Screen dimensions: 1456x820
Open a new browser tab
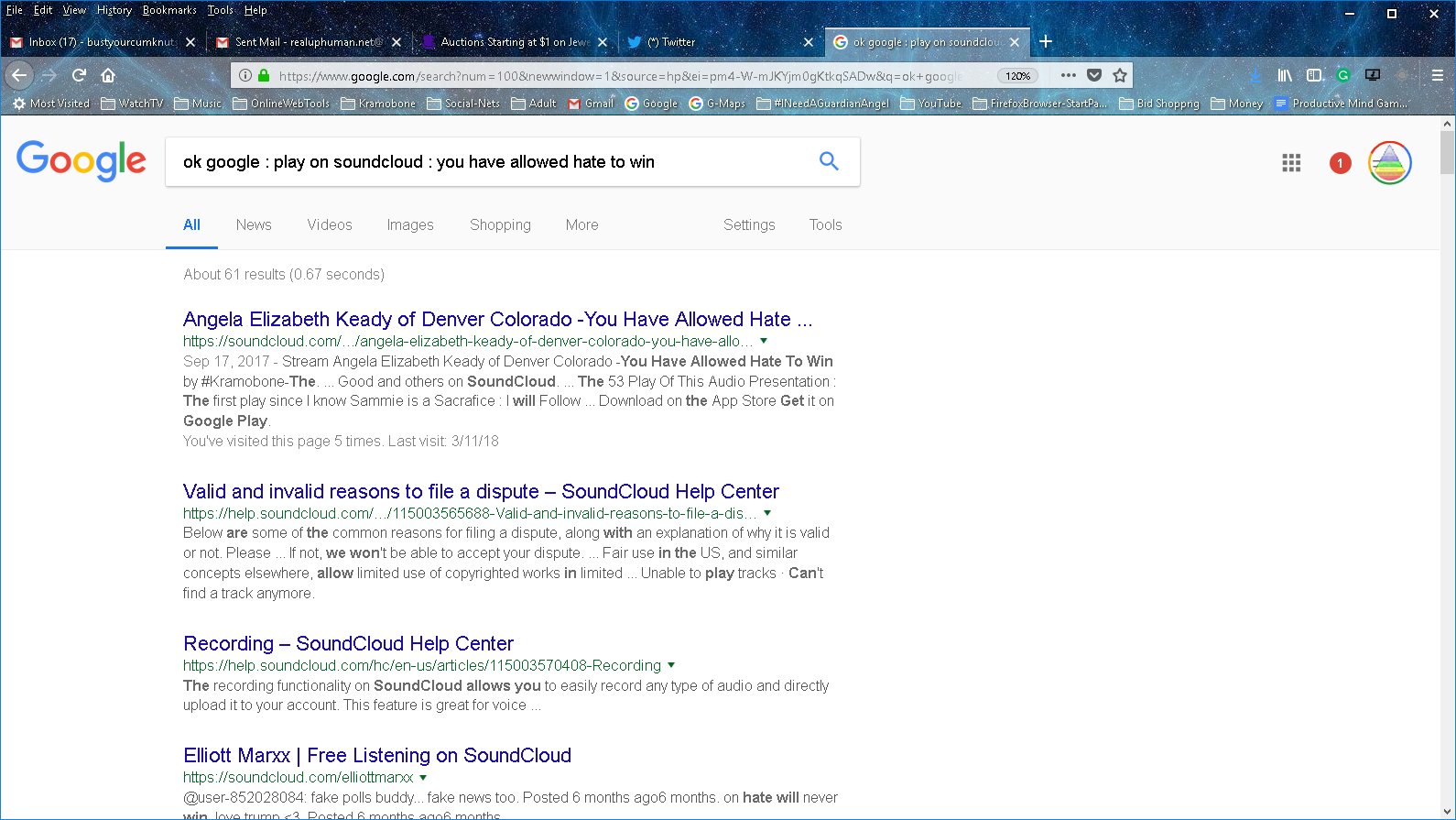coord(1046,41)
